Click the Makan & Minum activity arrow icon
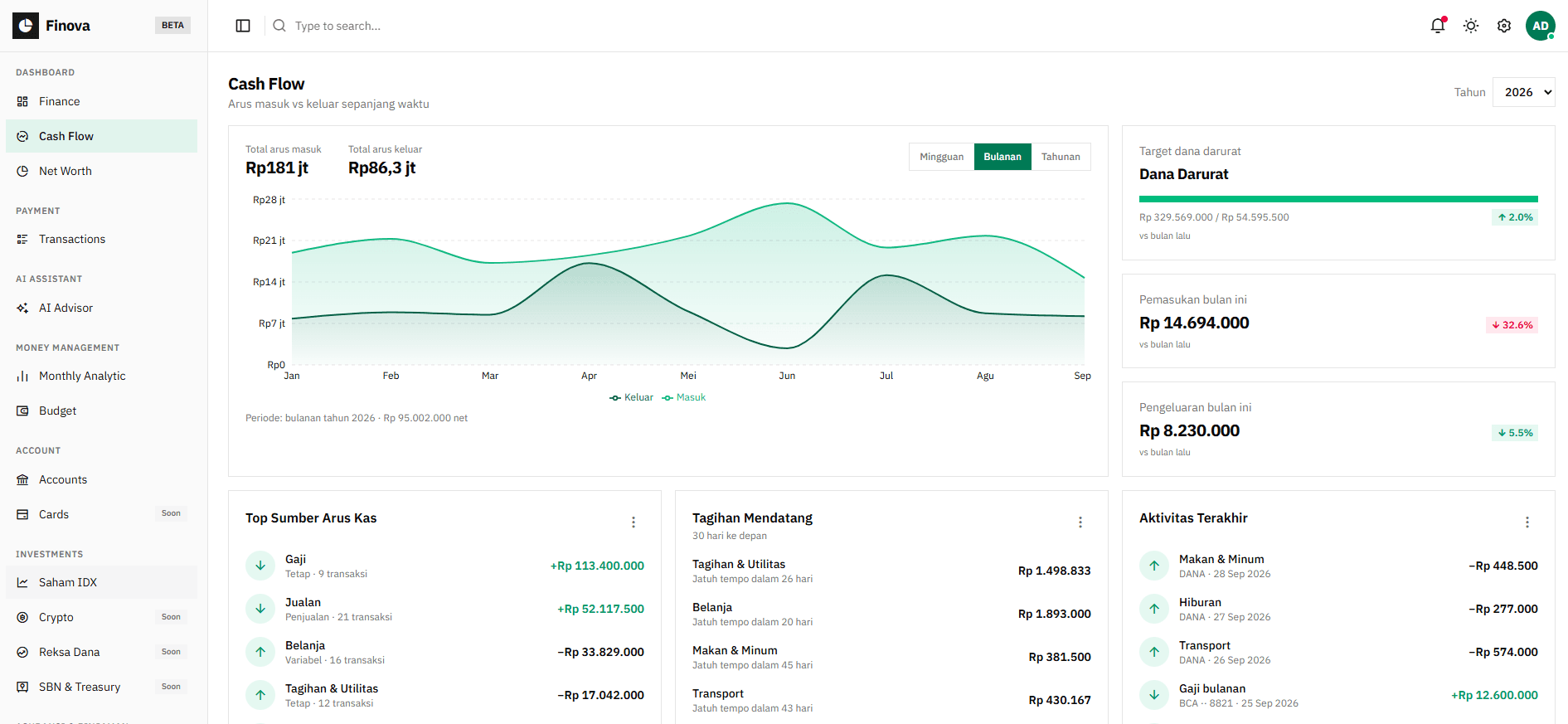This screenshot has height=724, width=1568. [x=1154, y=566]
